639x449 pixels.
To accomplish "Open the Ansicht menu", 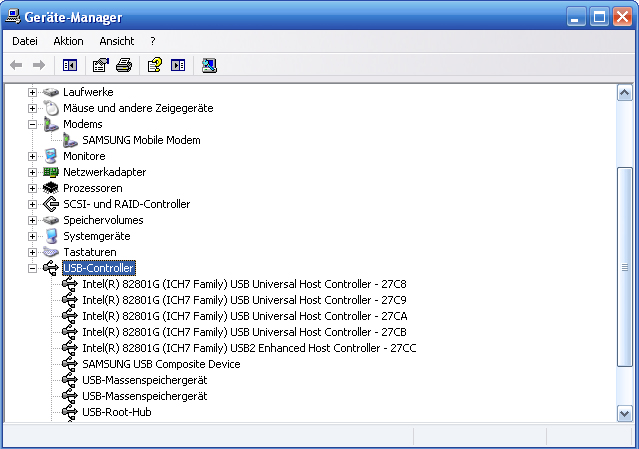I will tap(117, 41).
